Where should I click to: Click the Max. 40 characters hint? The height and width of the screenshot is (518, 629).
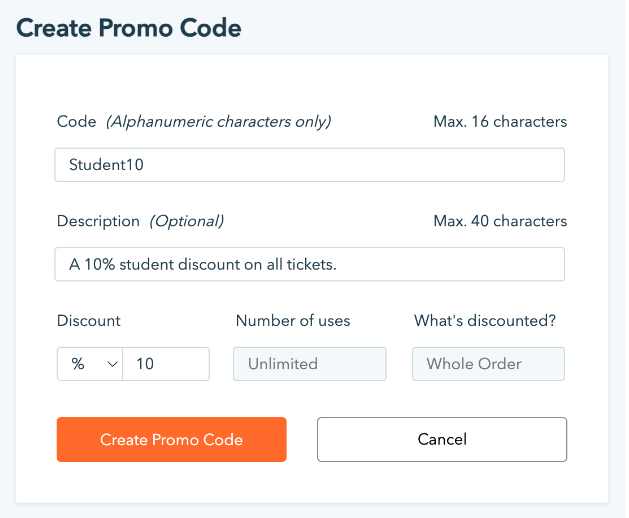[500, 221]
